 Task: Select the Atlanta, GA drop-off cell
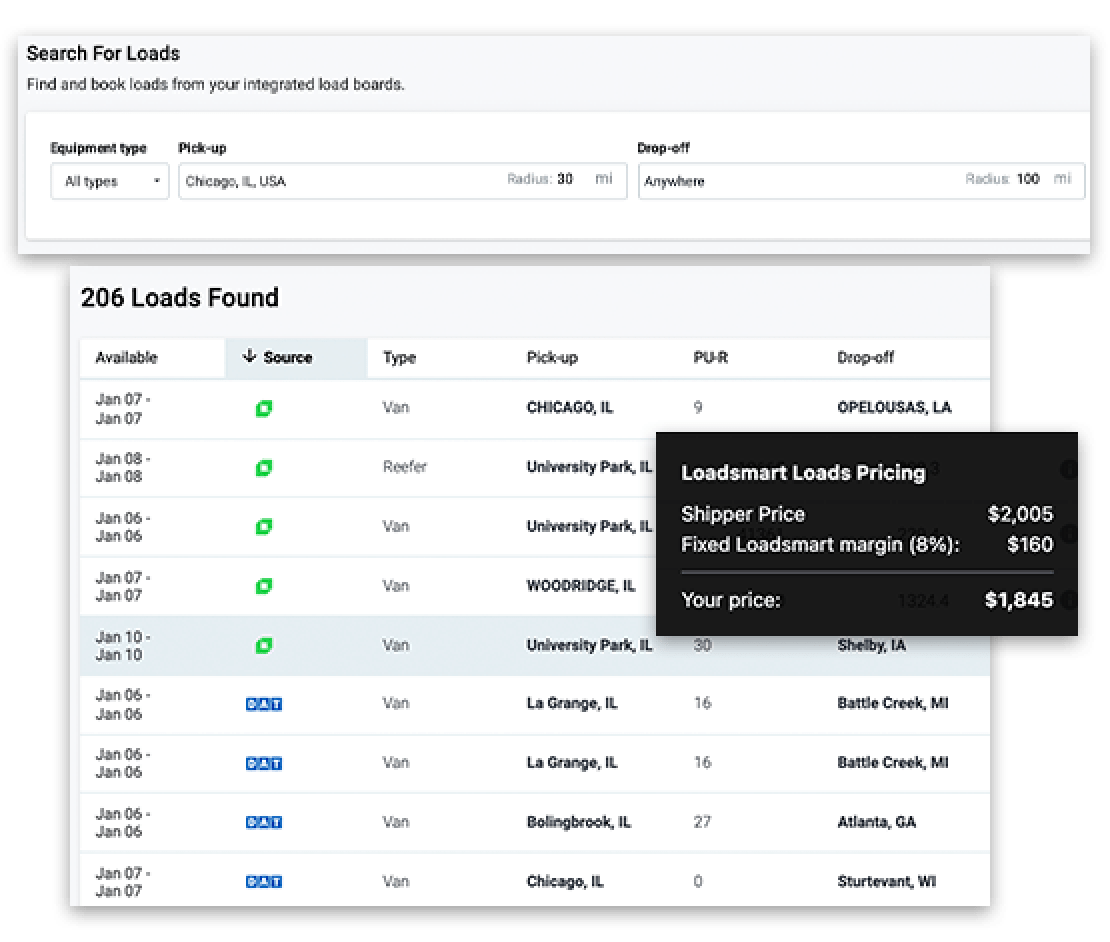[876, 822]
